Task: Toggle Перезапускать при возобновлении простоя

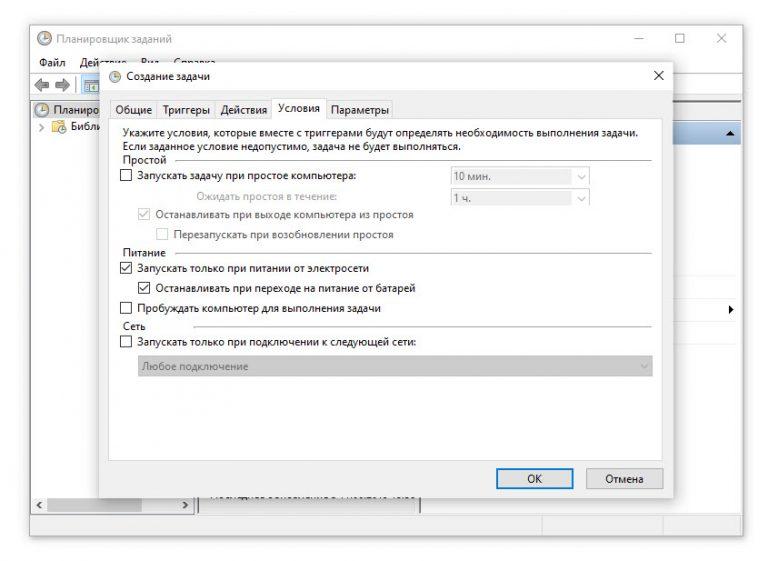Action: (162, 234)
